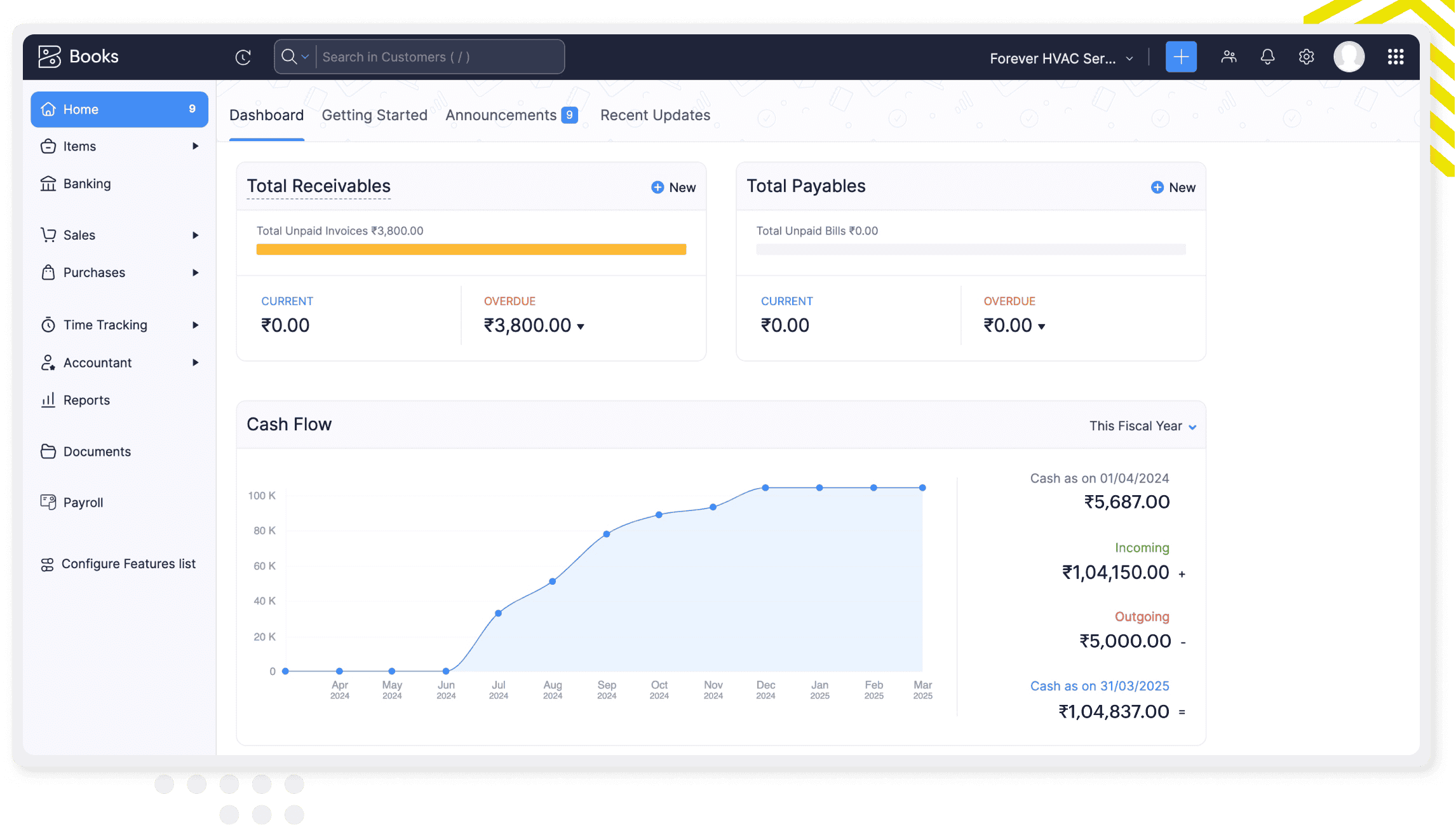The height and width of the screenshot is (825, 1456).
Task: Open the settings gear icon
Action: click(1306, 57)
